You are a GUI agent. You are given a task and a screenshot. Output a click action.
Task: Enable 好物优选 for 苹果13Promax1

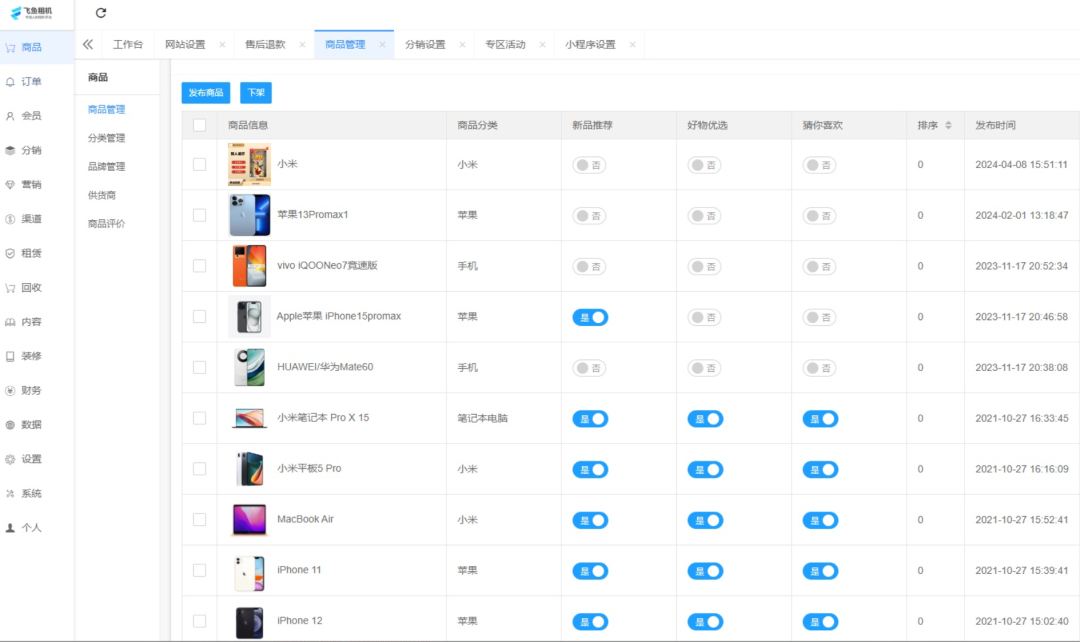coord(704,216)
